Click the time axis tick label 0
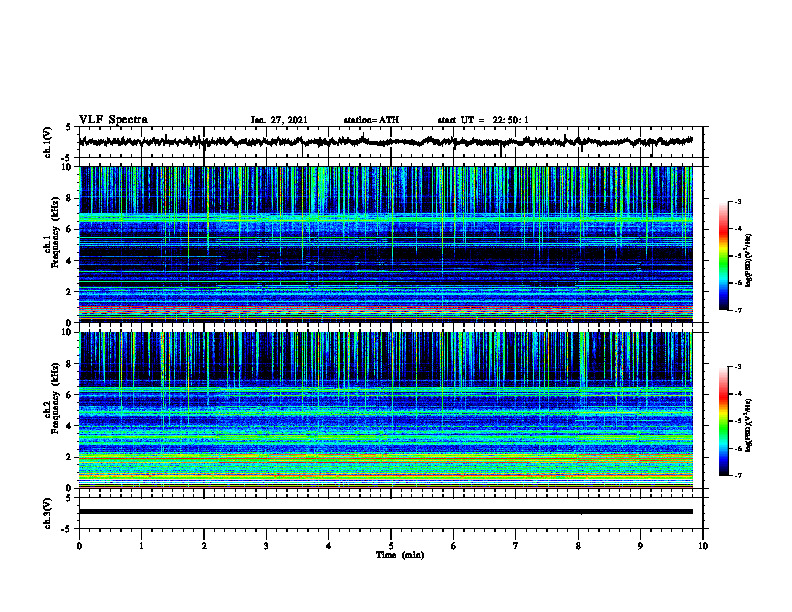The height and width of the screenshot is (612, 792). coord(79,546)
